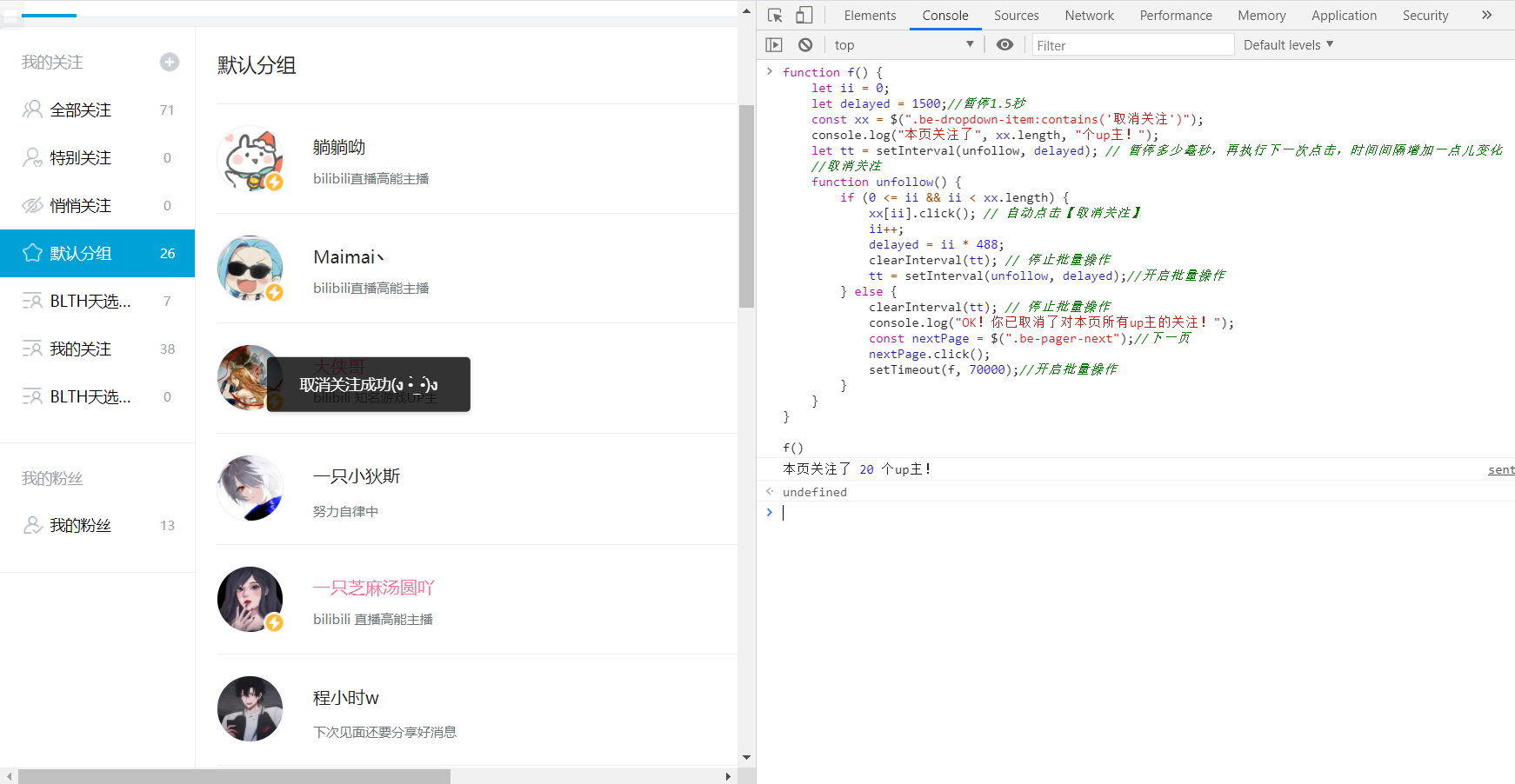
Task: Show more DevTools tabs with the chevron
Action: point(1486,15)
